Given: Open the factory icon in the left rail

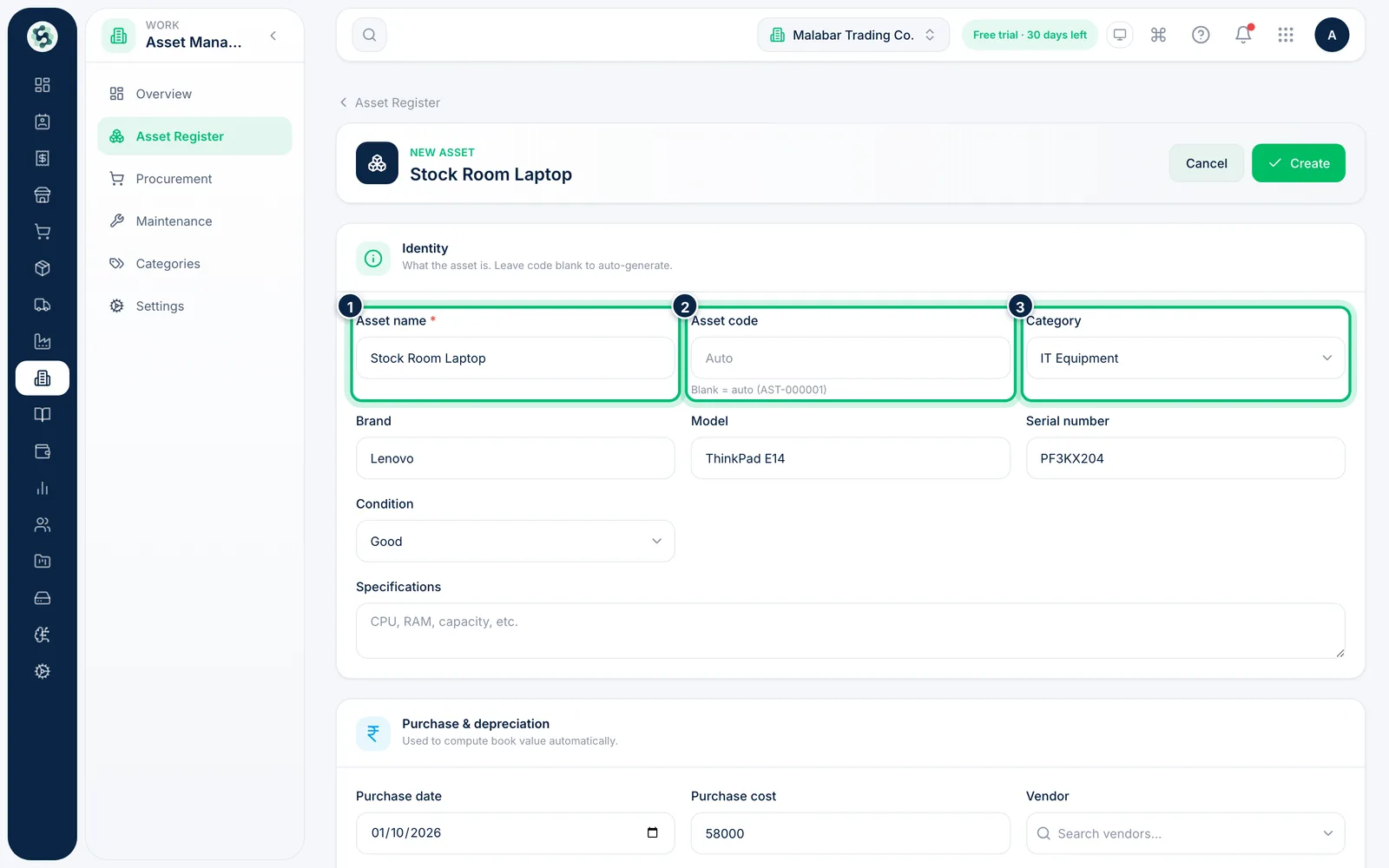Looking at the screenshot, I should point(42,341).
